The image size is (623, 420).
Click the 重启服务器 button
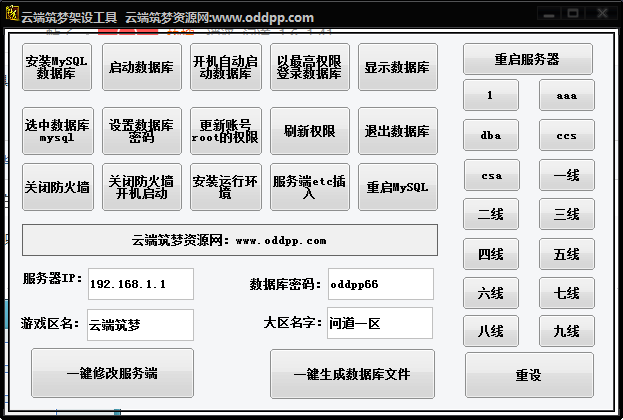528,59
